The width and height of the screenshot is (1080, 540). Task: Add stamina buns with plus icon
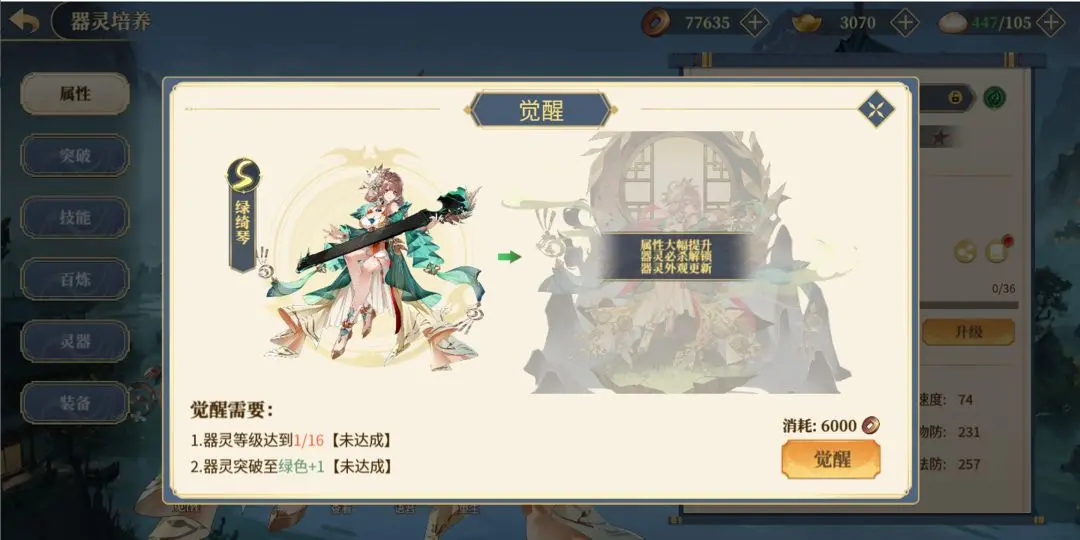click(1050, 23)
